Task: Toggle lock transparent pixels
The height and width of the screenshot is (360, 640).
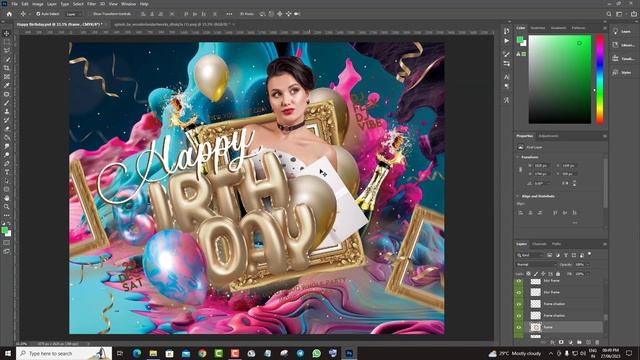Action: click(529, 274)
